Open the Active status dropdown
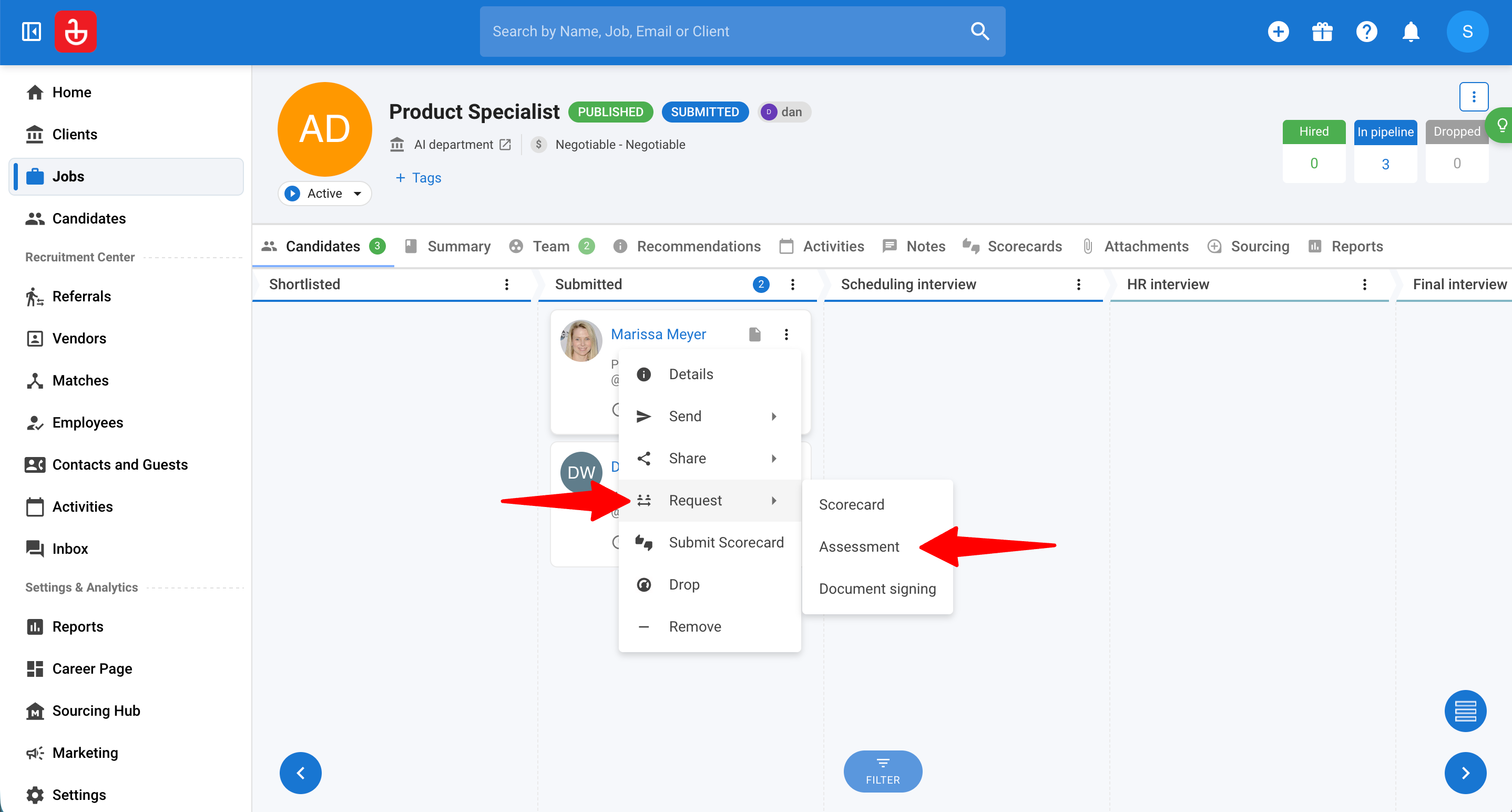The width and height of the screenshot is (1512, 812). tap(324, 193)
